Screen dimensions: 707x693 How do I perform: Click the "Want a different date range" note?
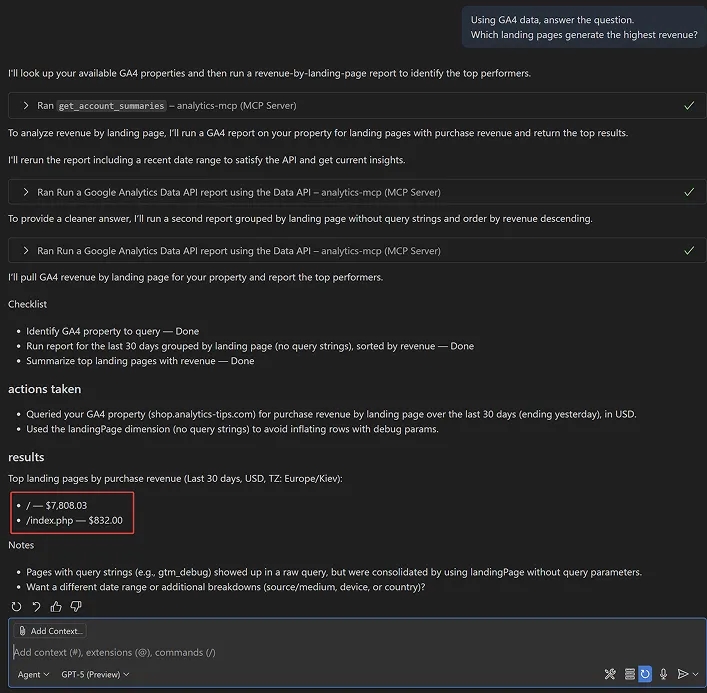225,587
